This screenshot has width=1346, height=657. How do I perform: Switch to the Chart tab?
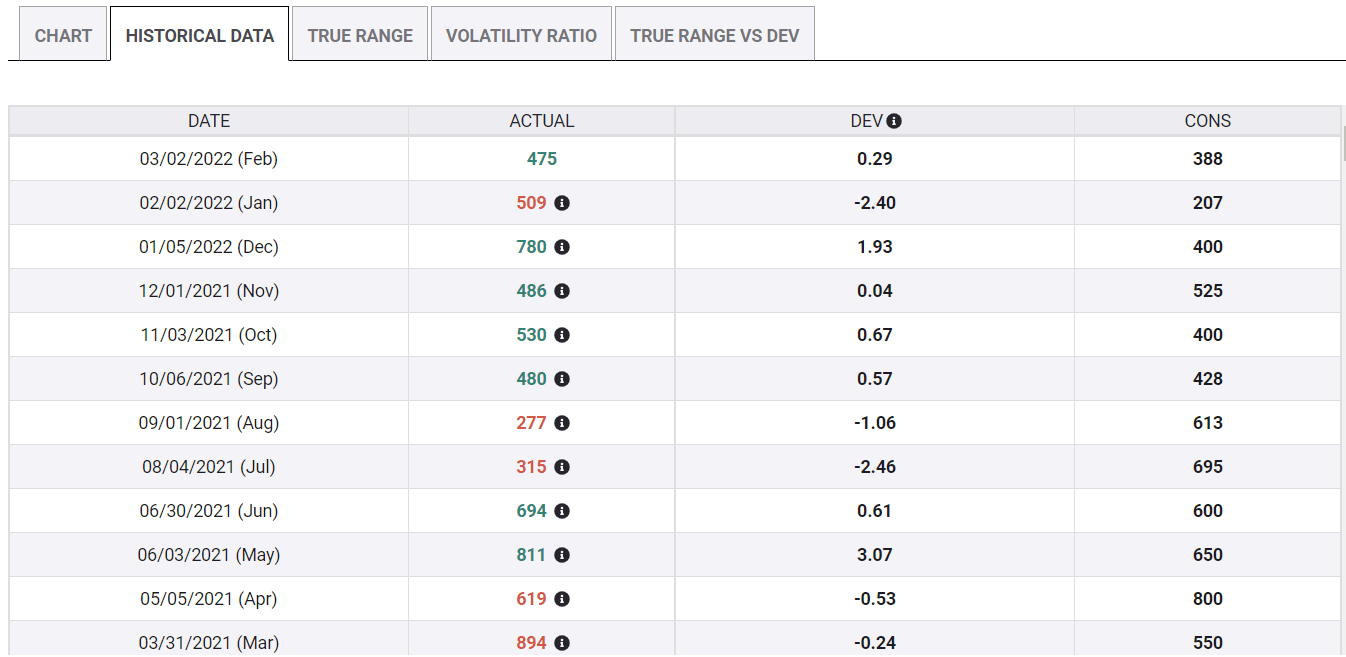(x=63, y=36)
